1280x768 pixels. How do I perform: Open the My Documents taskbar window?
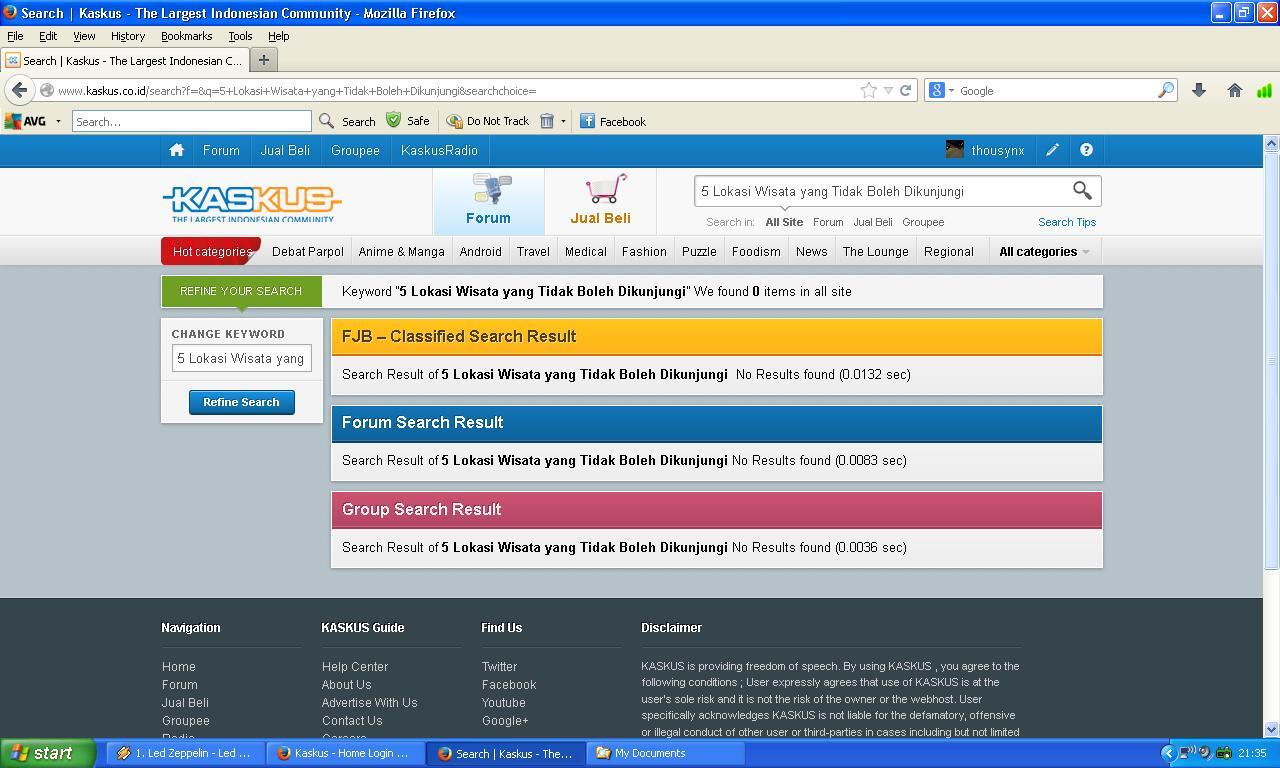(666, 753)
